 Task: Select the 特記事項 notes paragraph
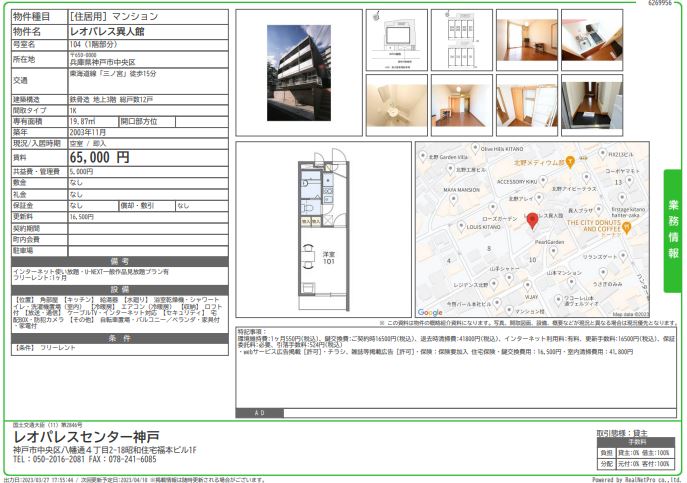point(456,342)
